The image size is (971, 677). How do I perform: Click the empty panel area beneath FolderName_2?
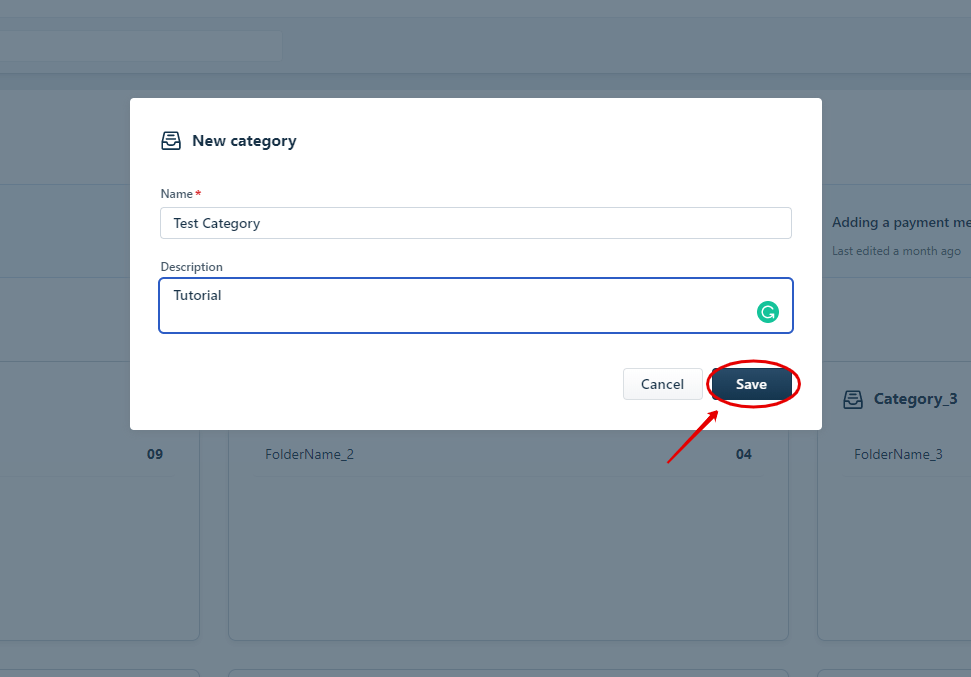(x=508, y=557)
